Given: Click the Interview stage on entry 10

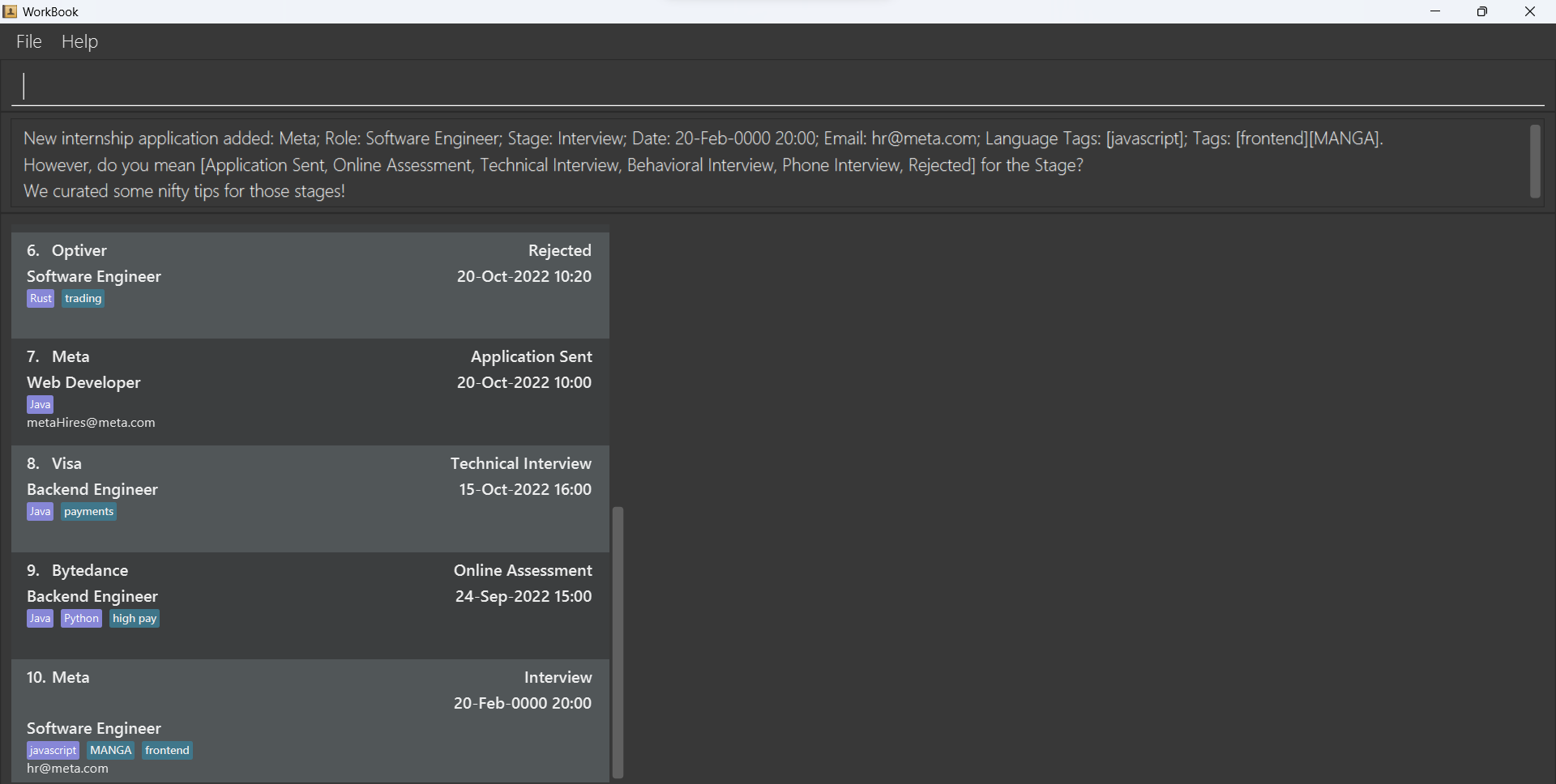Looking at the screenshot, I should [x=558, y=677].
